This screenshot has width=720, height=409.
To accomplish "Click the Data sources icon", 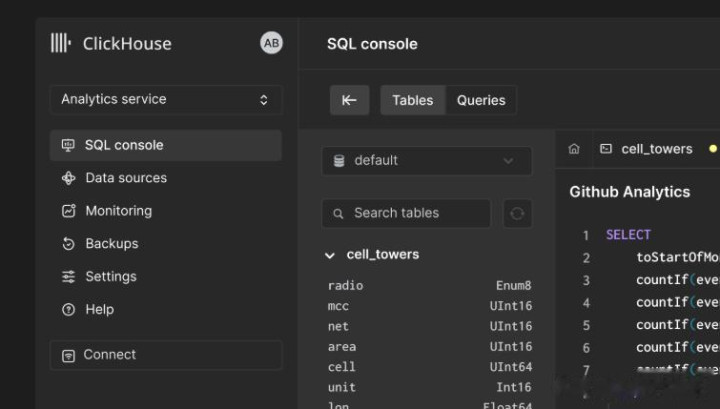I will point(68,178).
